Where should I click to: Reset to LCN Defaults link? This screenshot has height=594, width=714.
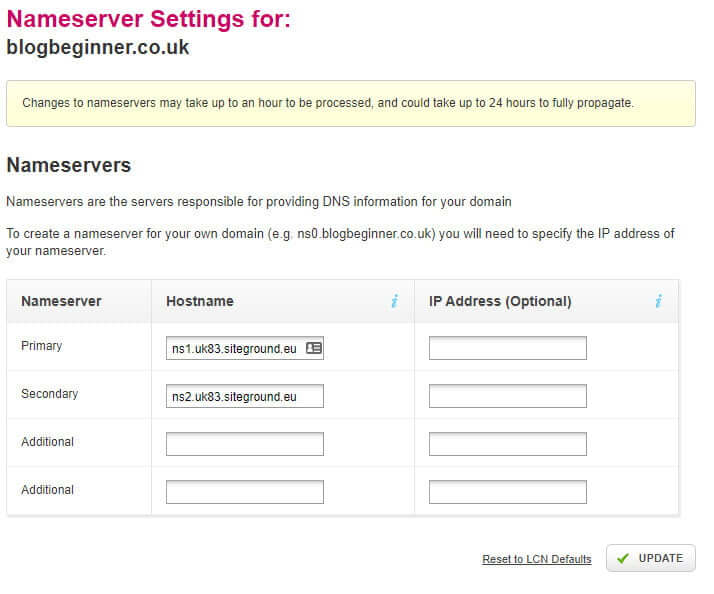click(536, 559)
